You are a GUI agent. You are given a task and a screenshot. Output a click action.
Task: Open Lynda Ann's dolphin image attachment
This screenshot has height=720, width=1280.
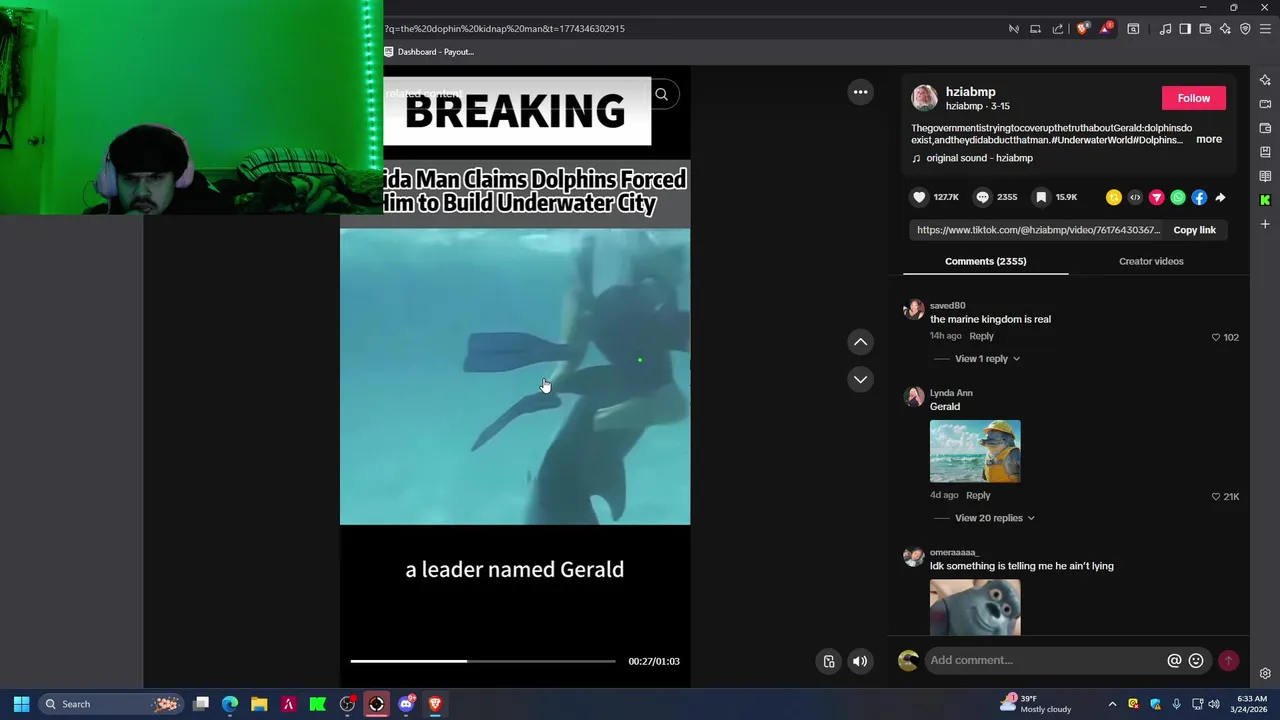tap(975, 451)
